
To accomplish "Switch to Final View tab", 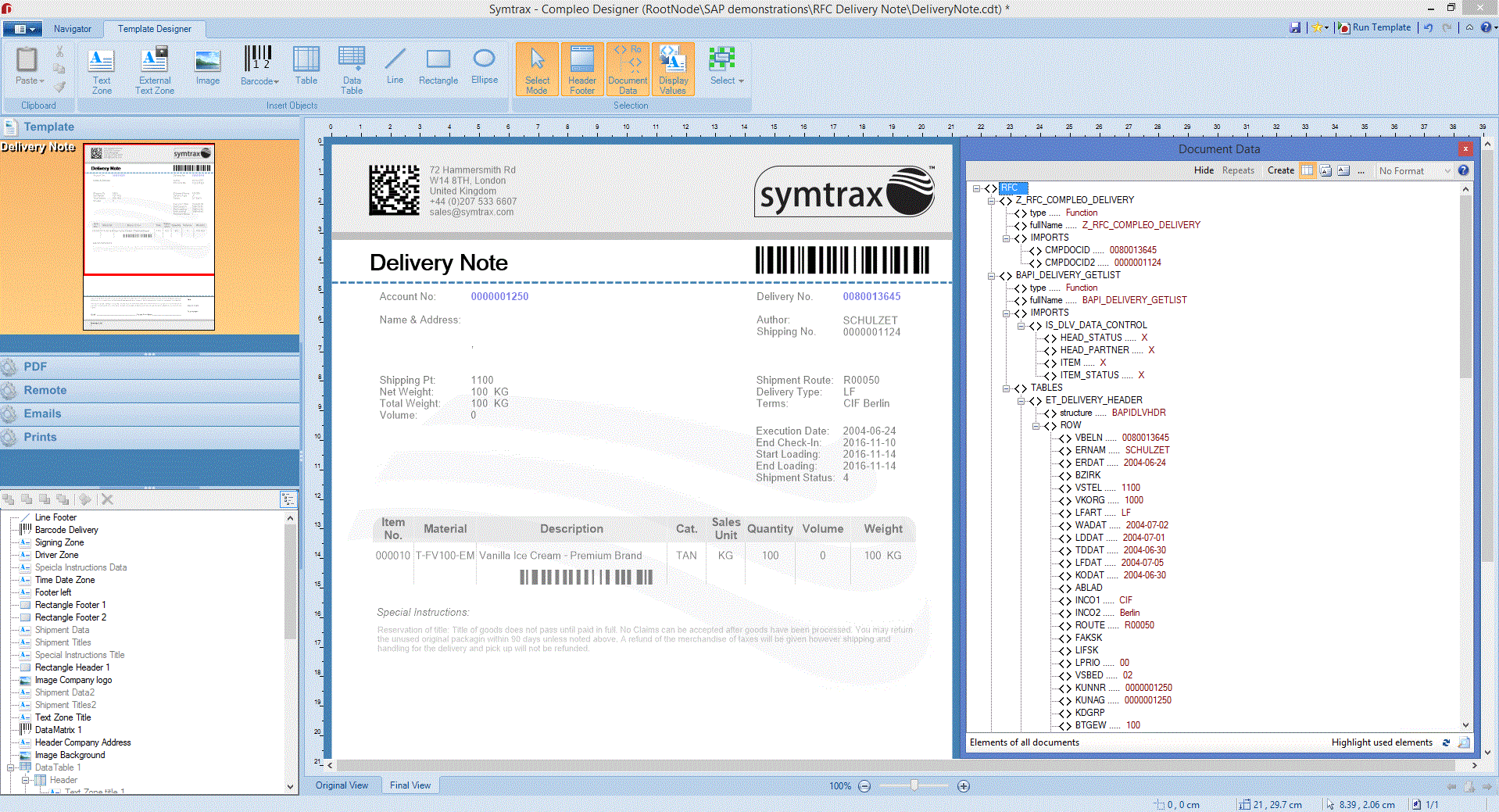I will click(x=410, y=785).
